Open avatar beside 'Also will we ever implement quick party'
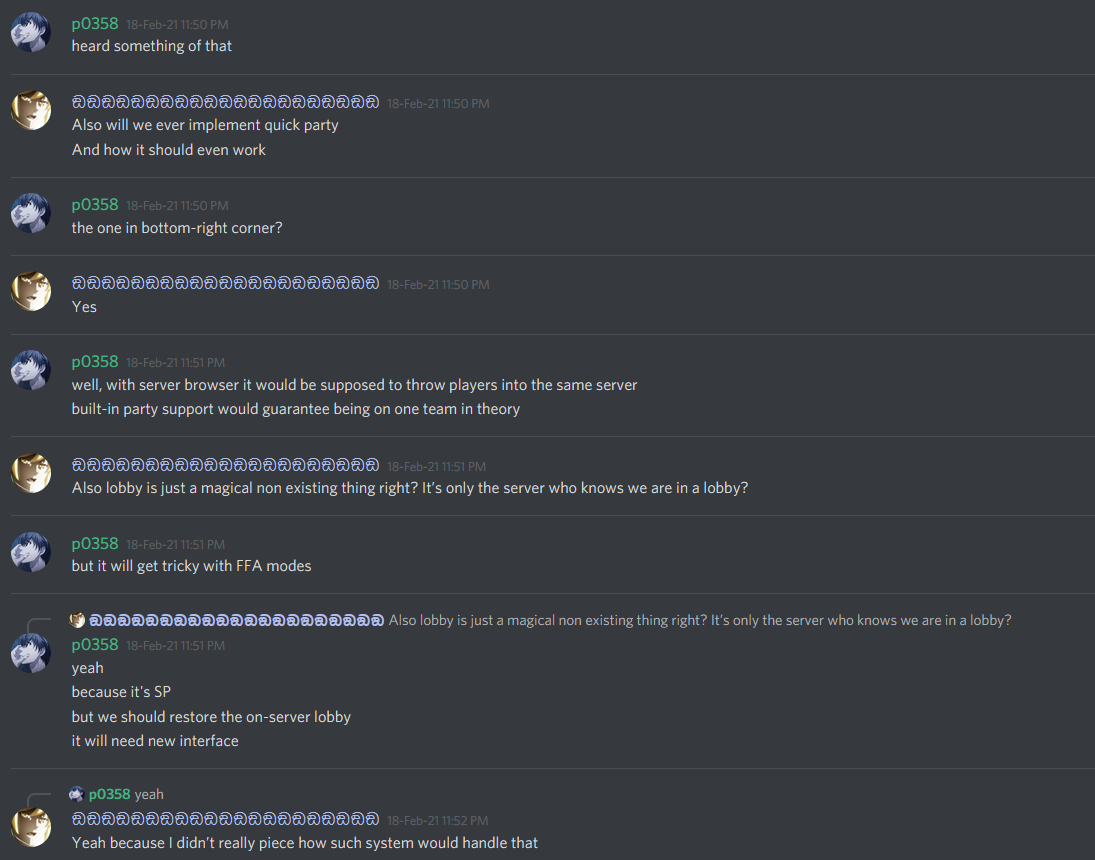Image resolution: width=1095 pixels, height=860 pixels. point(31,110)
